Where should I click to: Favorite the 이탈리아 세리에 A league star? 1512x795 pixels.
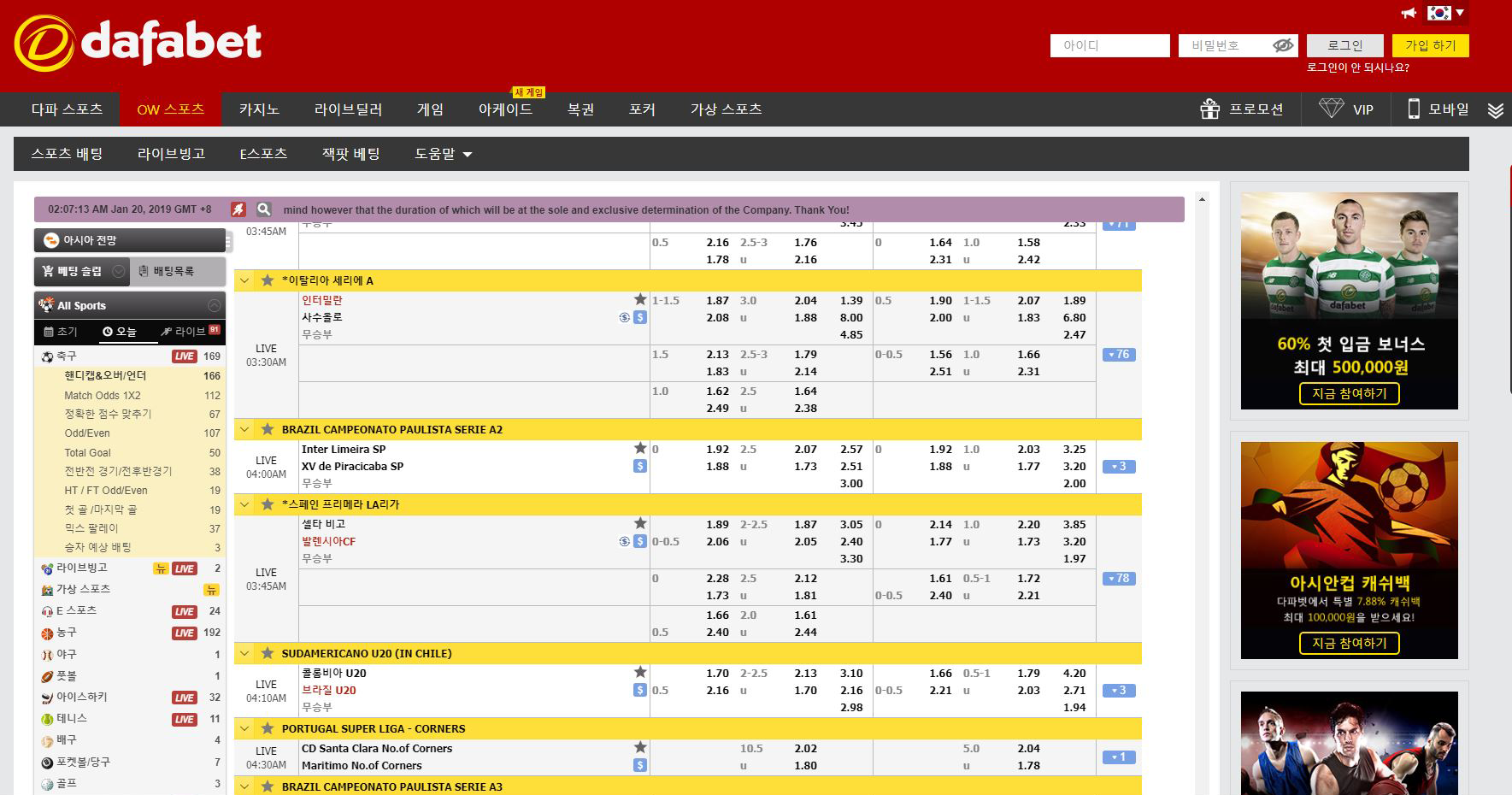[268, 280]
